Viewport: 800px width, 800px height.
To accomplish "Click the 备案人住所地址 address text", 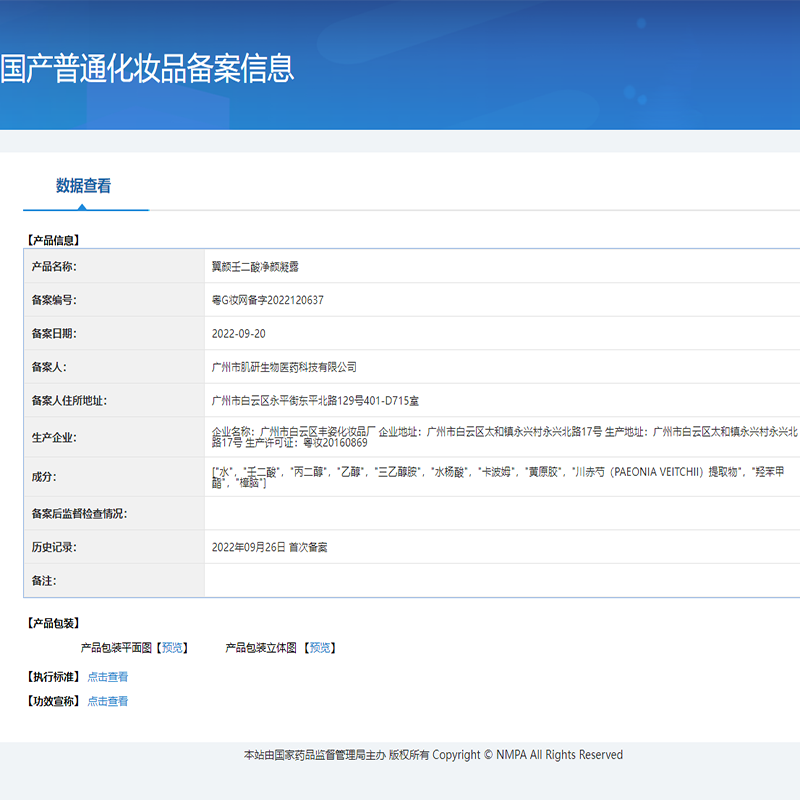I will [x=316, y=400].
